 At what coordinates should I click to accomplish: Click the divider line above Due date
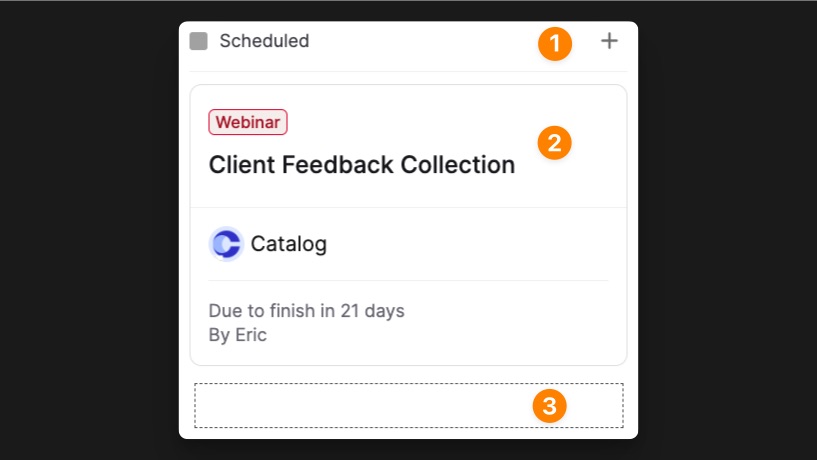[408, 281]
